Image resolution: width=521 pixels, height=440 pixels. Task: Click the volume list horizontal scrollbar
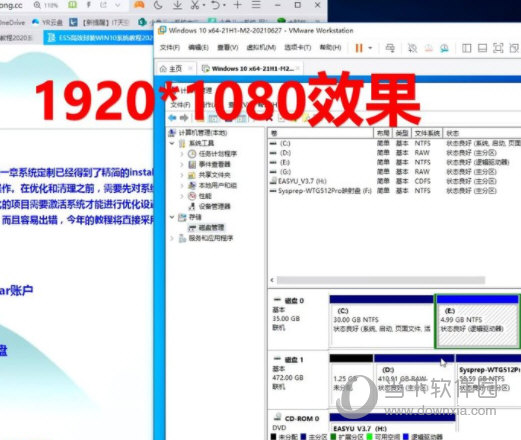pyautogui.click(x=381, y=280)
